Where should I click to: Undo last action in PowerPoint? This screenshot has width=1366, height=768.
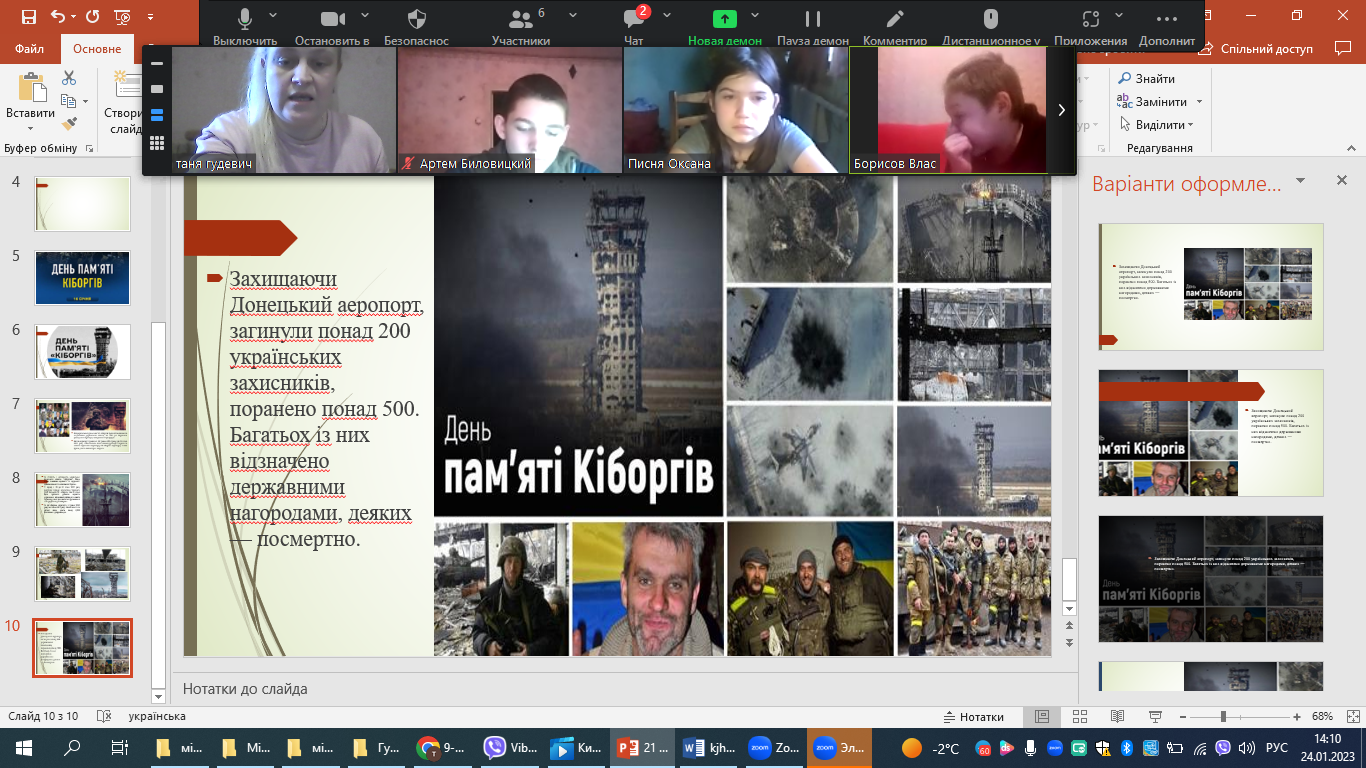[x=58, y=17]
